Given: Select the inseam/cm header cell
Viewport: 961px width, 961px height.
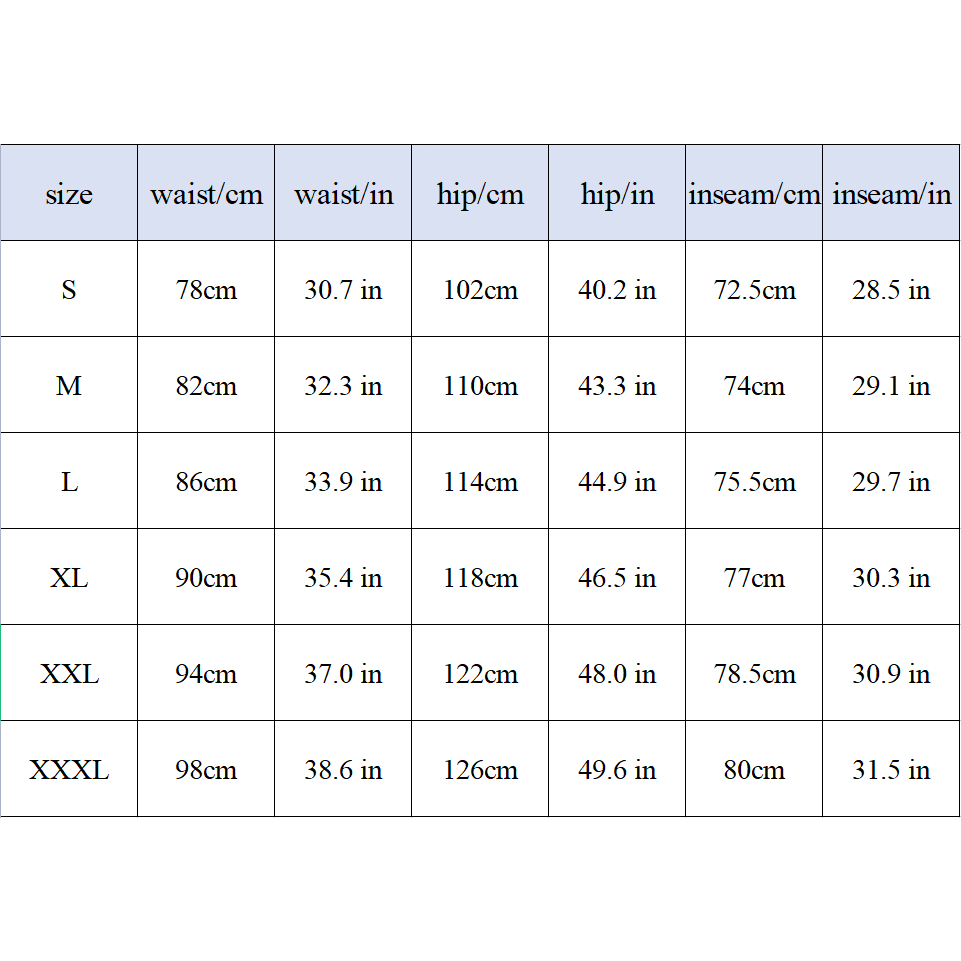Looking at the screenshot, I should pos(754,193).
